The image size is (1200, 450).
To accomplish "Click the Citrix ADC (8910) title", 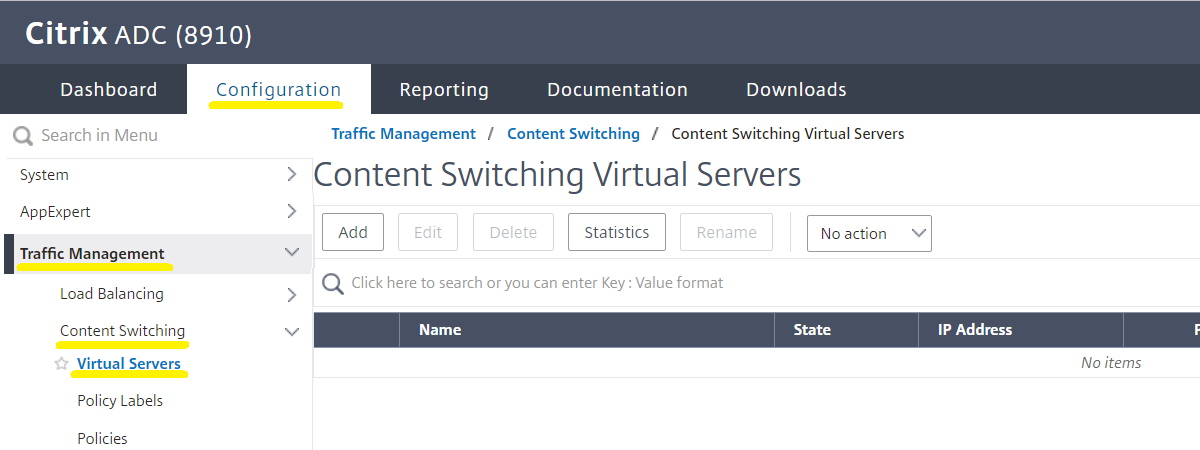I will (x=139, y=34).
